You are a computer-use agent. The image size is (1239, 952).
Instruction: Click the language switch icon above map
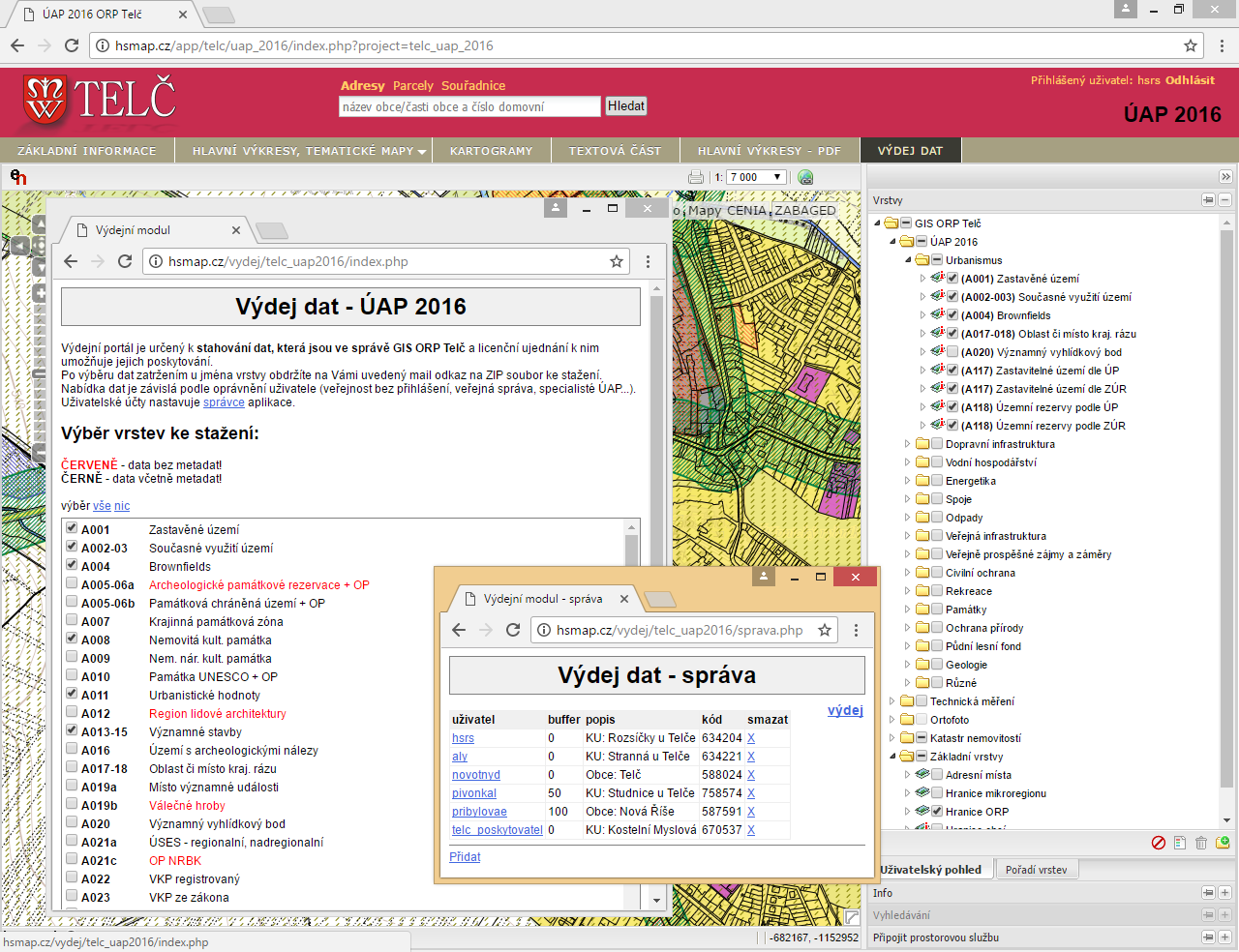[x=18, y=177]
